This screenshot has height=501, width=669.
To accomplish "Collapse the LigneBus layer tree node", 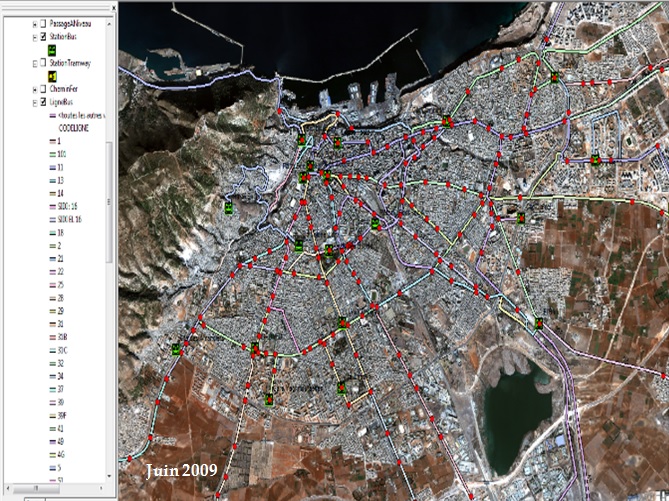I will pos(35,101).
